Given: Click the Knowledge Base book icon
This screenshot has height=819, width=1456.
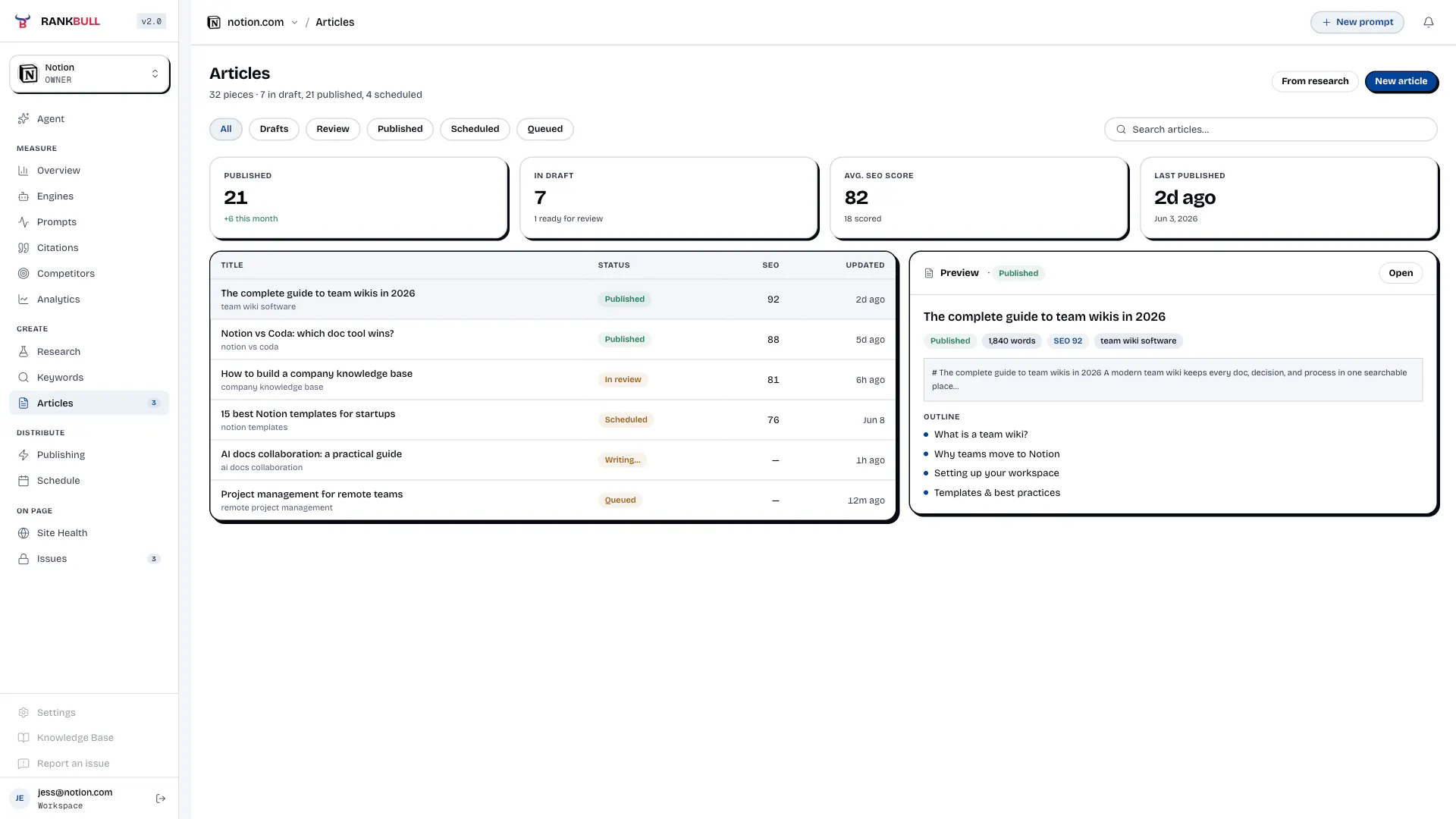Looking at the screenshot, I should (x=24, y=738).
